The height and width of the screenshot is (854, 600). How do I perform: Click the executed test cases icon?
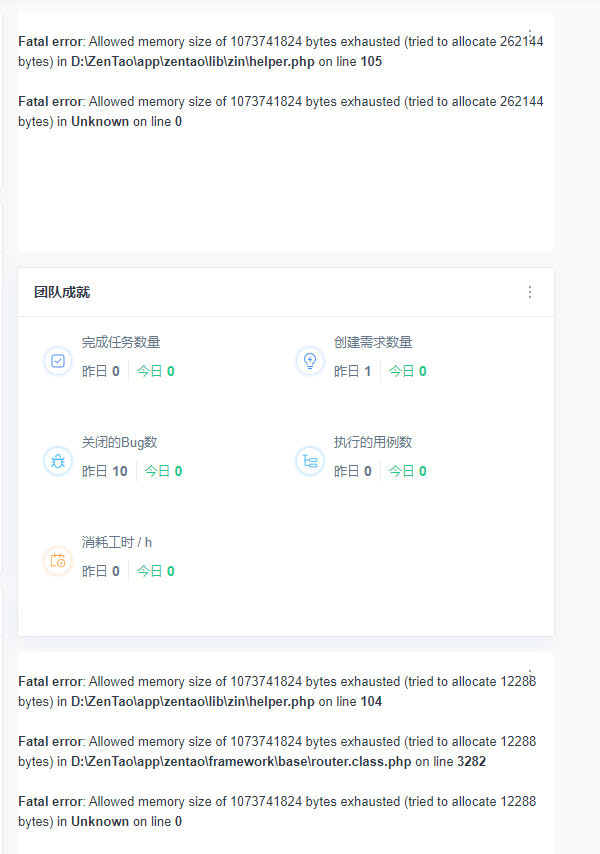pyautogui.click(x=310, y=461)
